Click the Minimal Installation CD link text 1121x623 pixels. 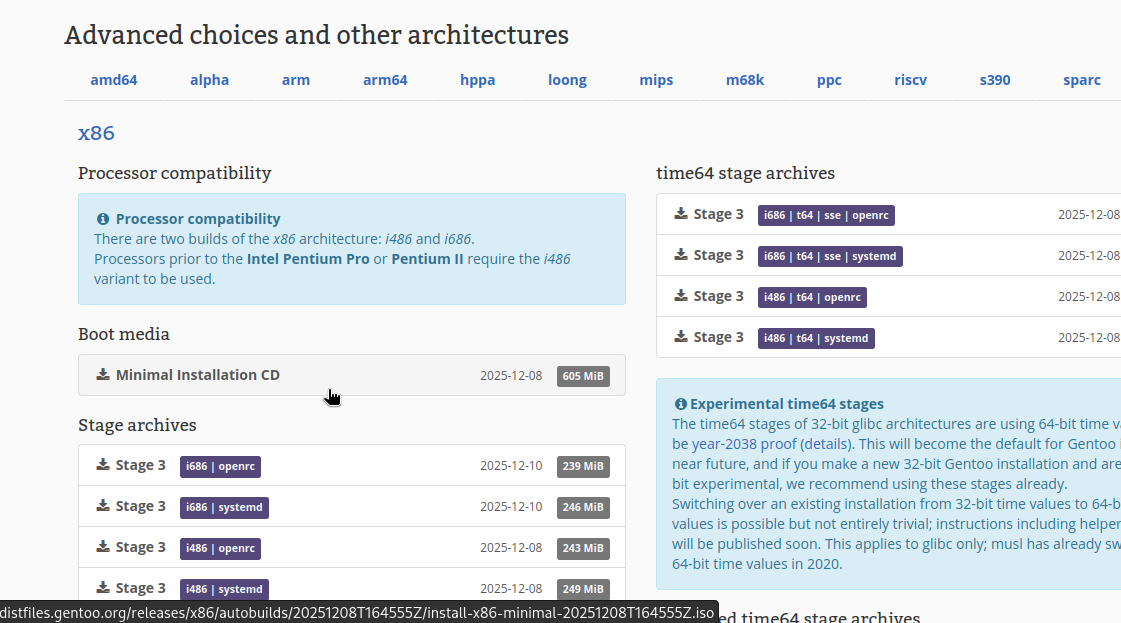(197, 375)
